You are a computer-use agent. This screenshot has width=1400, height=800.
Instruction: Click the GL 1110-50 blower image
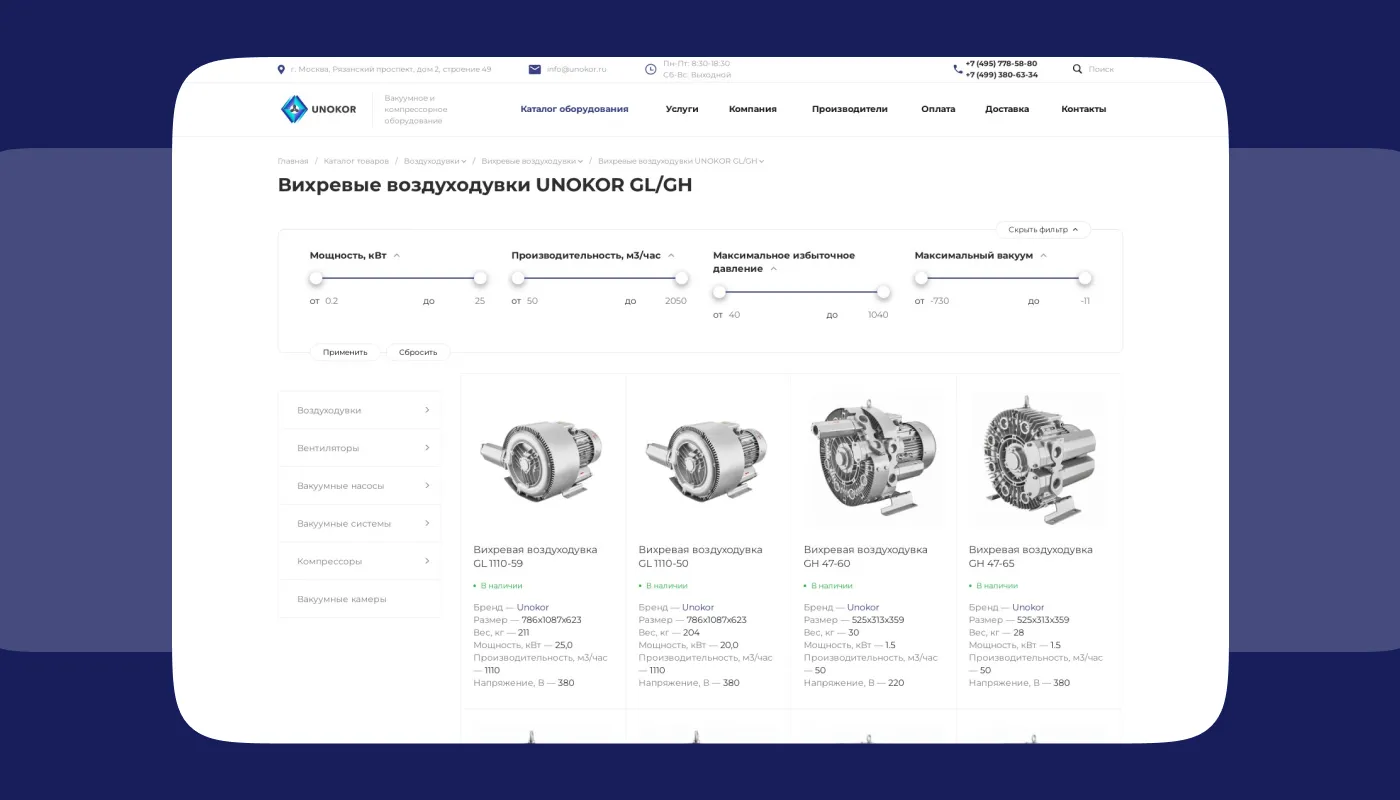point(707,462)
